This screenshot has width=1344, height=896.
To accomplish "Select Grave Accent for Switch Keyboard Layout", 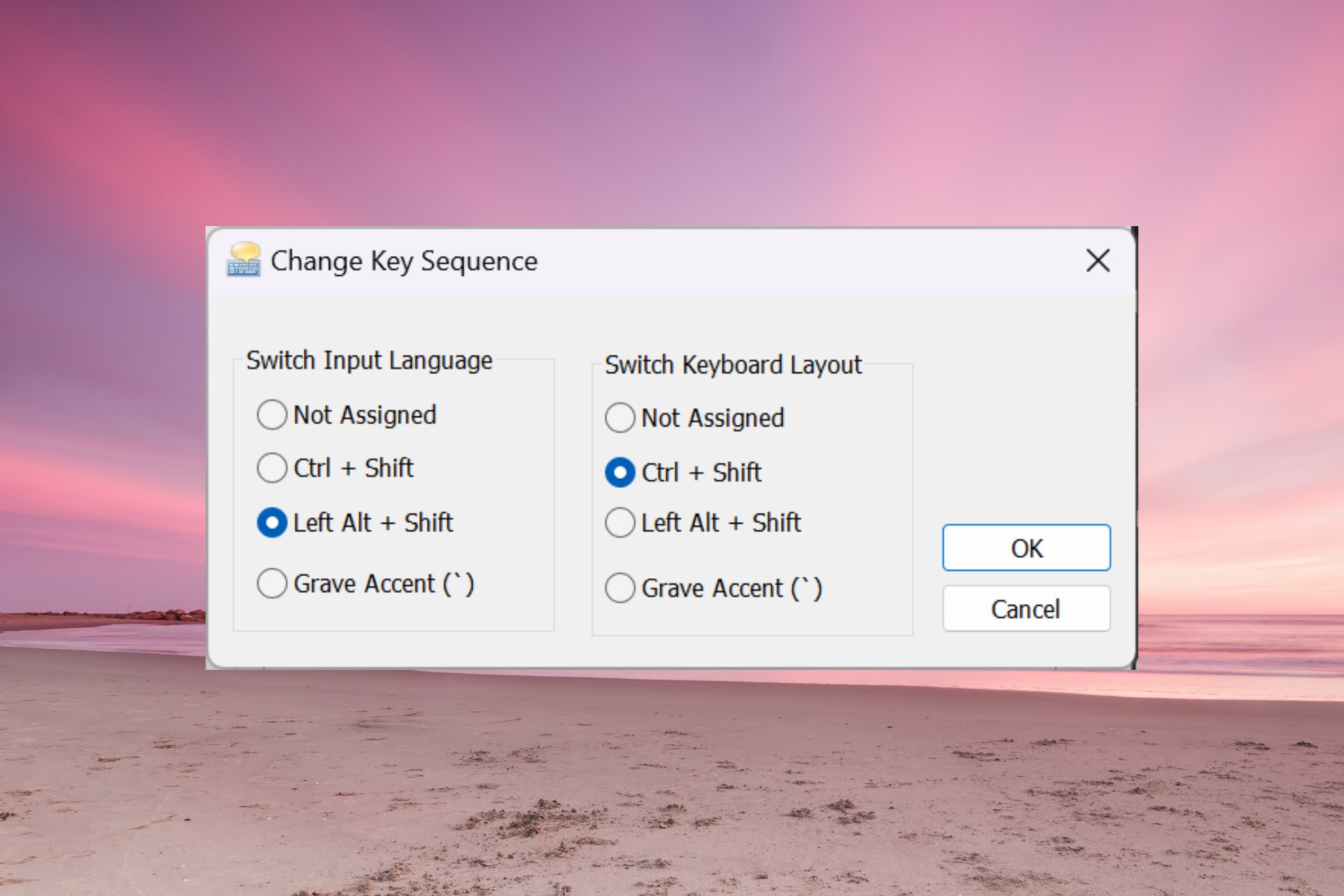I will point(619,588).
